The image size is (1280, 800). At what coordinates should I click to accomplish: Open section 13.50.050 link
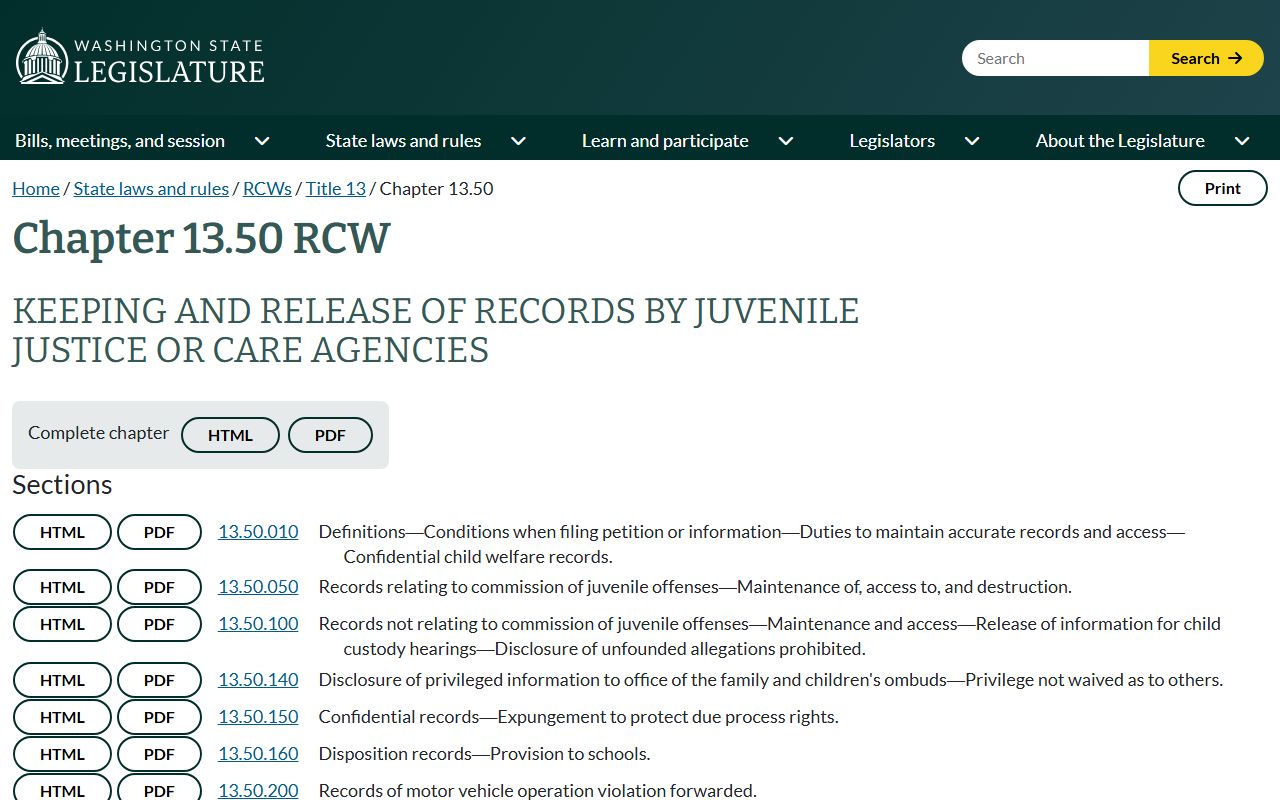pyautogui.click(x=258, y=587)
